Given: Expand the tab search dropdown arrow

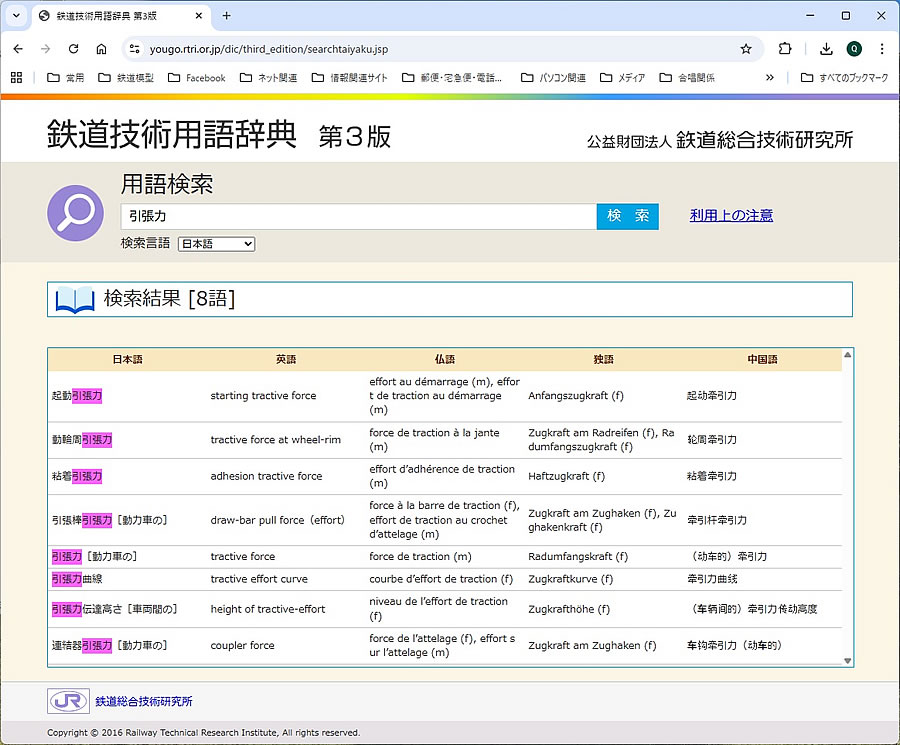Looking at the screenshot, I should click(x=16, y=16).
